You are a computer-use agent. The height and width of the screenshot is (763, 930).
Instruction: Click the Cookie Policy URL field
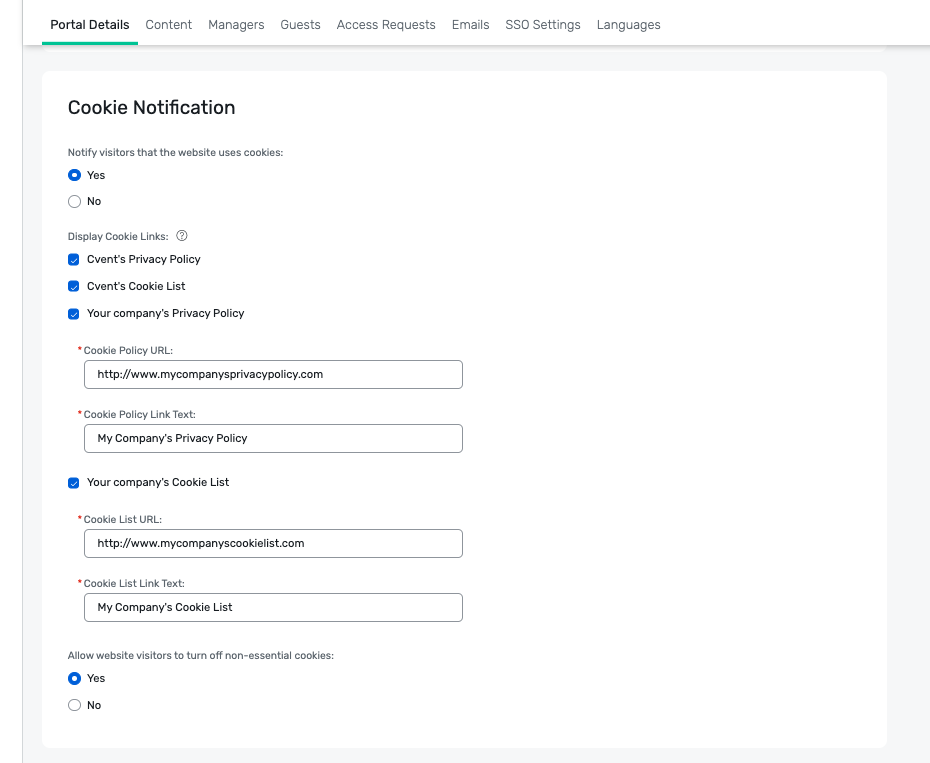coord(273,374)
